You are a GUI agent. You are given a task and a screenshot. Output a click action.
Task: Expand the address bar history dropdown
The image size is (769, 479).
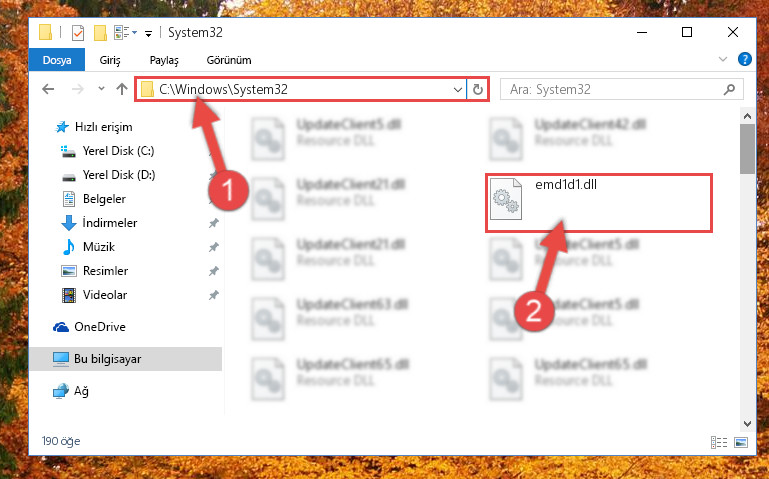[x=457, y=90]
